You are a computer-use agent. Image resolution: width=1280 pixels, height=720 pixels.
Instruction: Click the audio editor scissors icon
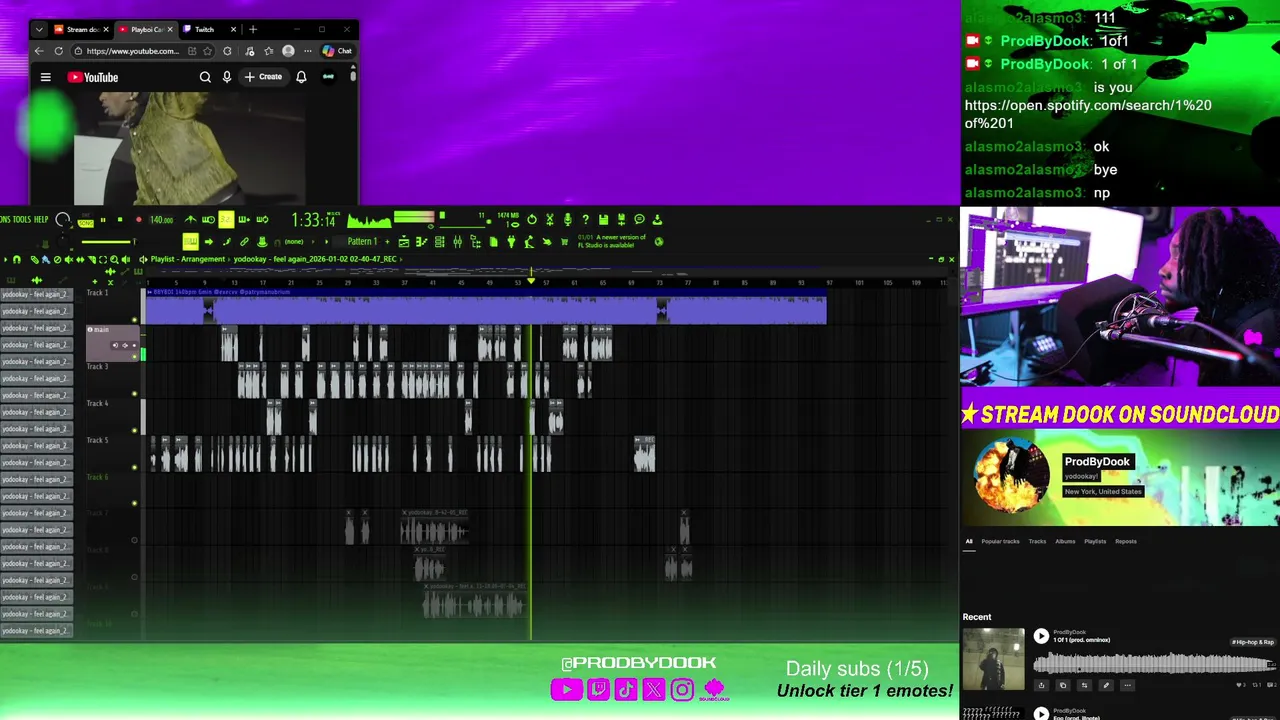pos(550,219)
